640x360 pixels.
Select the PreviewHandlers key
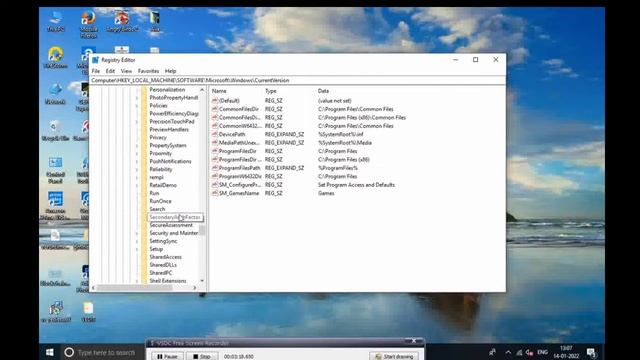pyautogui.click(x=169, y=129)
